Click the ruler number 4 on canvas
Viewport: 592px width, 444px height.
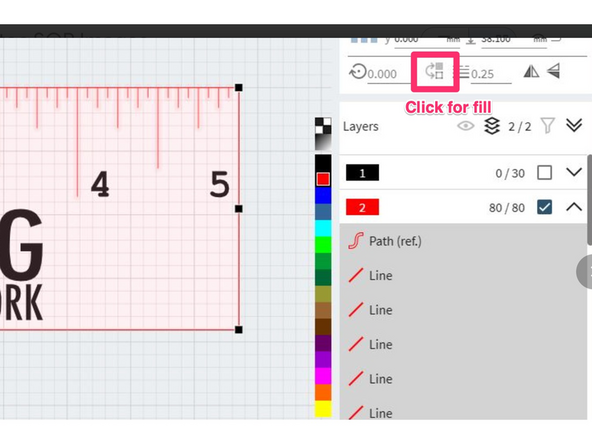pyautogui.click(x=100, y=184)
